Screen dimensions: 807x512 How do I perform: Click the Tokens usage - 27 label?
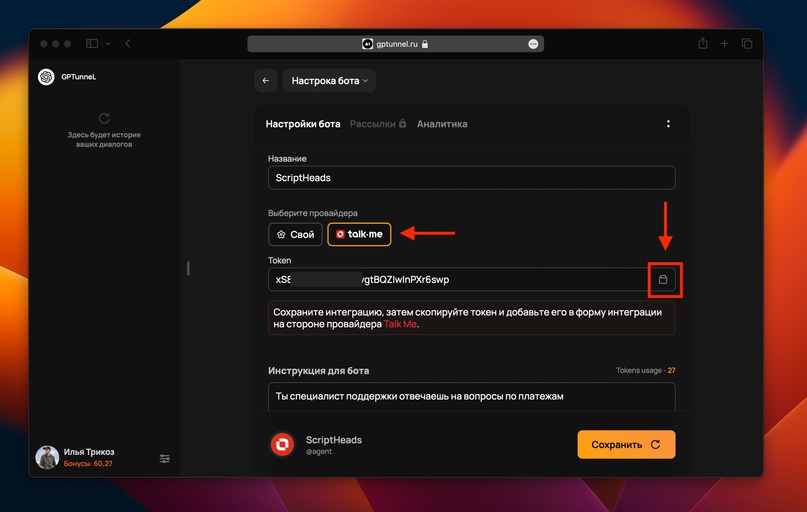coord(645,370)
